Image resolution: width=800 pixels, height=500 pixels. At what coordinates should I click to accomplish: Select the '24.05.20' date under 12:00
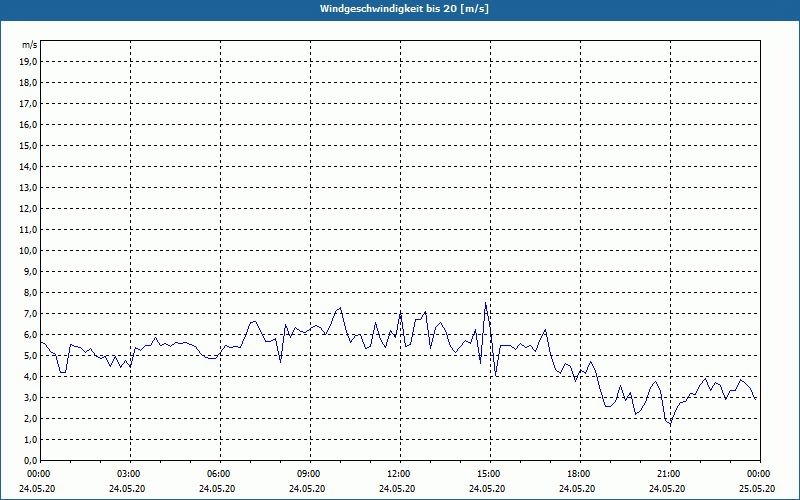[x=397, y=488]
